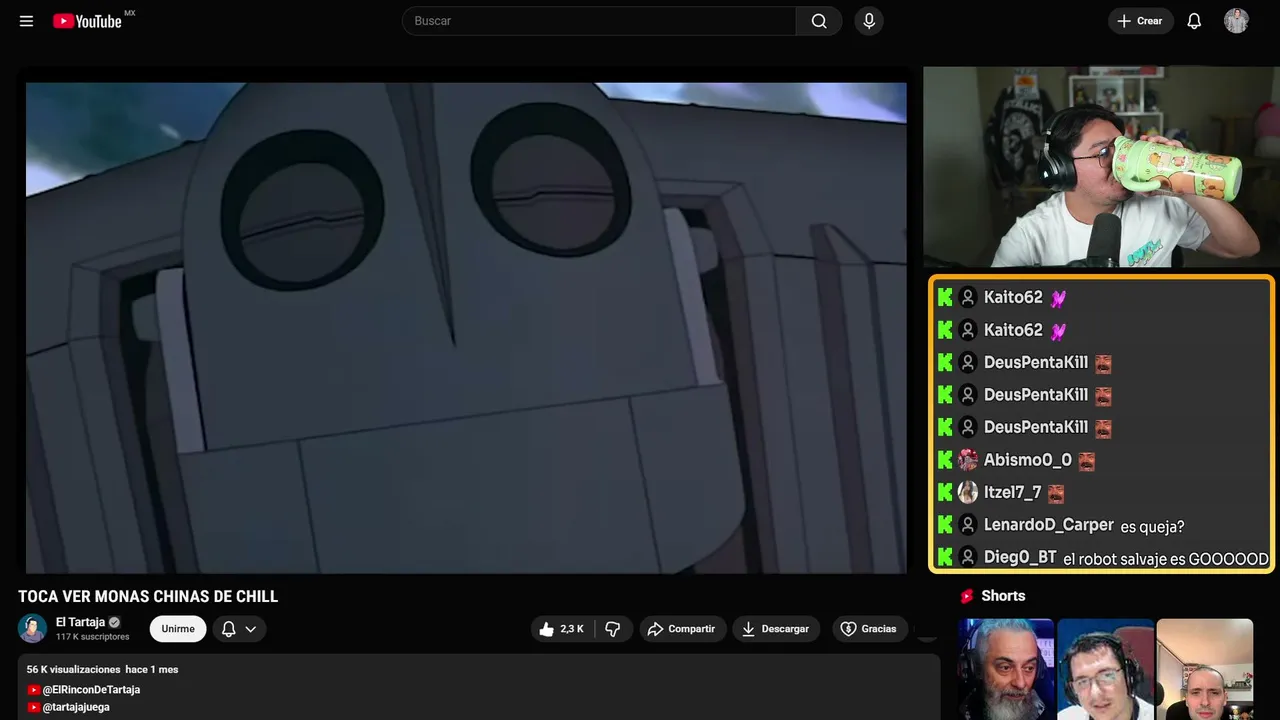Click the Abismo0_0 chat avatar picture

coord(968,460)
